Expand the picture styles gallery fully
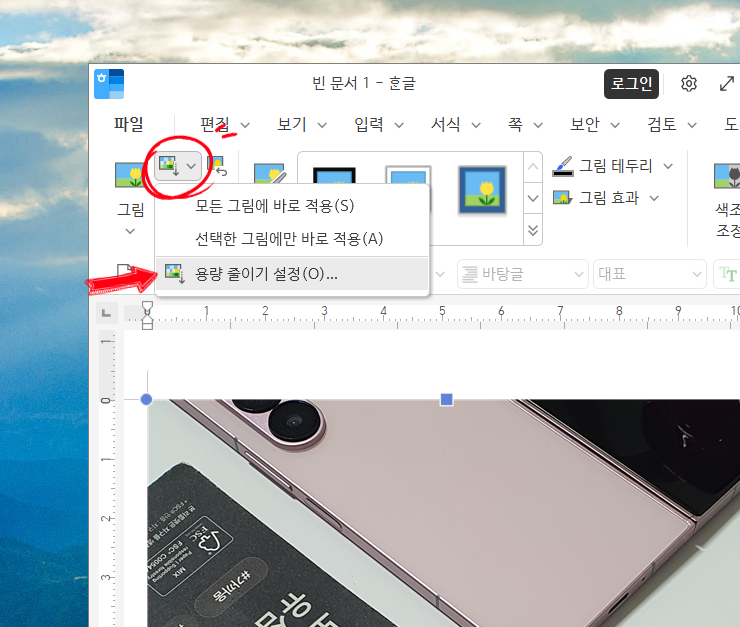The width and height of the screenshot is (740, 627). pyautogui.click(x=533, y=230)
